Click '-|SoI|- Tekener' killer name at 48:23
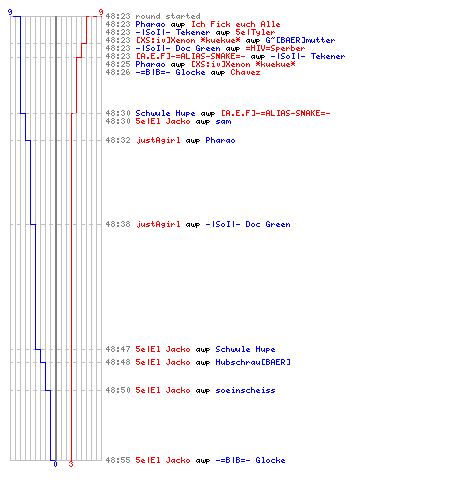Screen dimensions: 450x500 [x=173, y=32]
